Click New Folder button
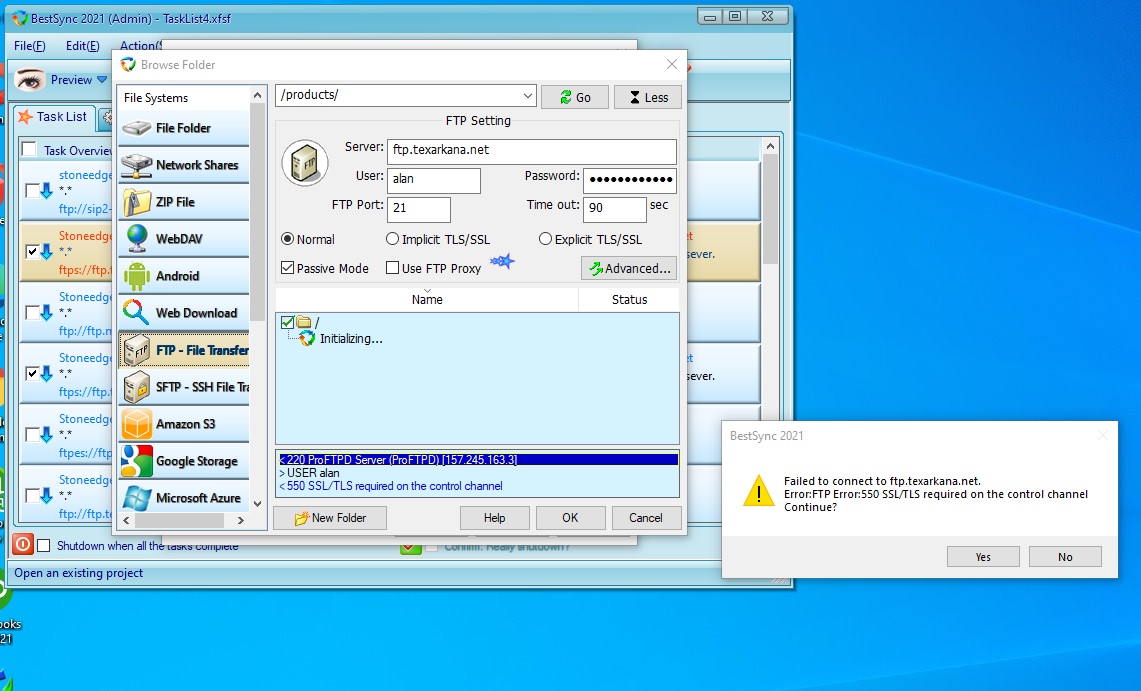This screenshot has width=1141, height=691. click(x=330, y=518)
